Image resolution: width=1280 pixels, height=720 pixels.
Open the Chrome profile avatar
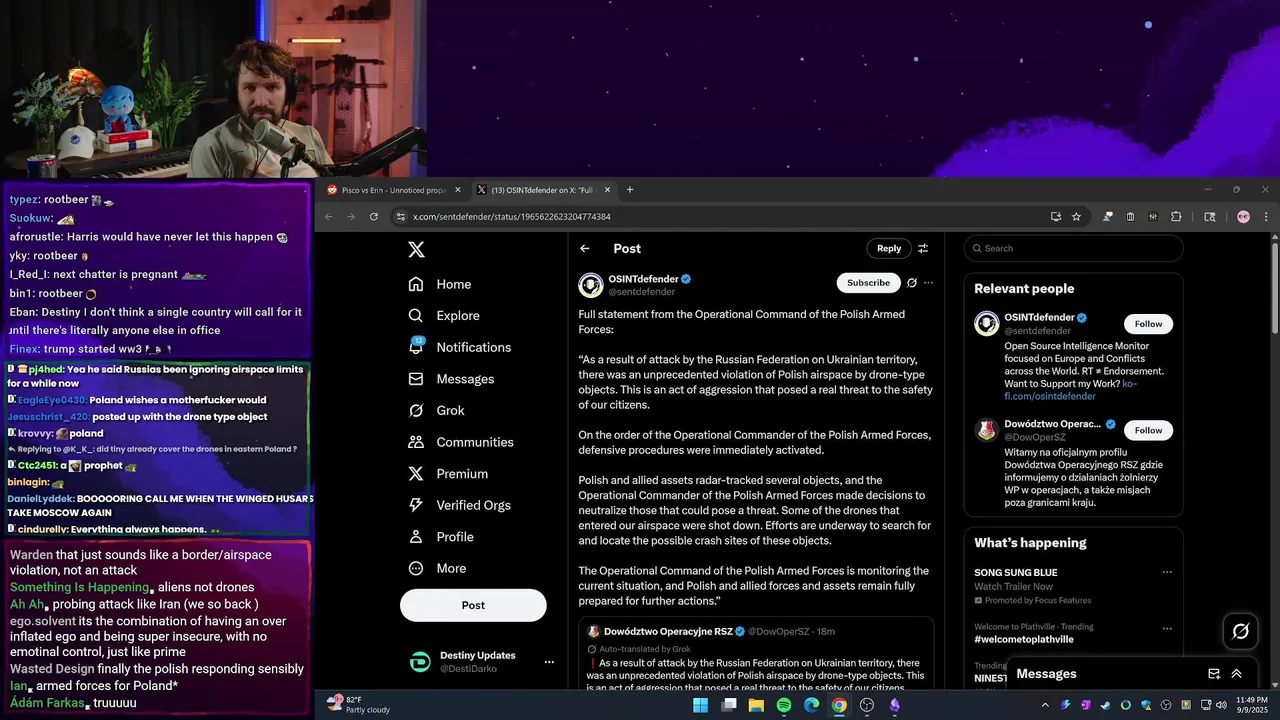pos(1243,216)
